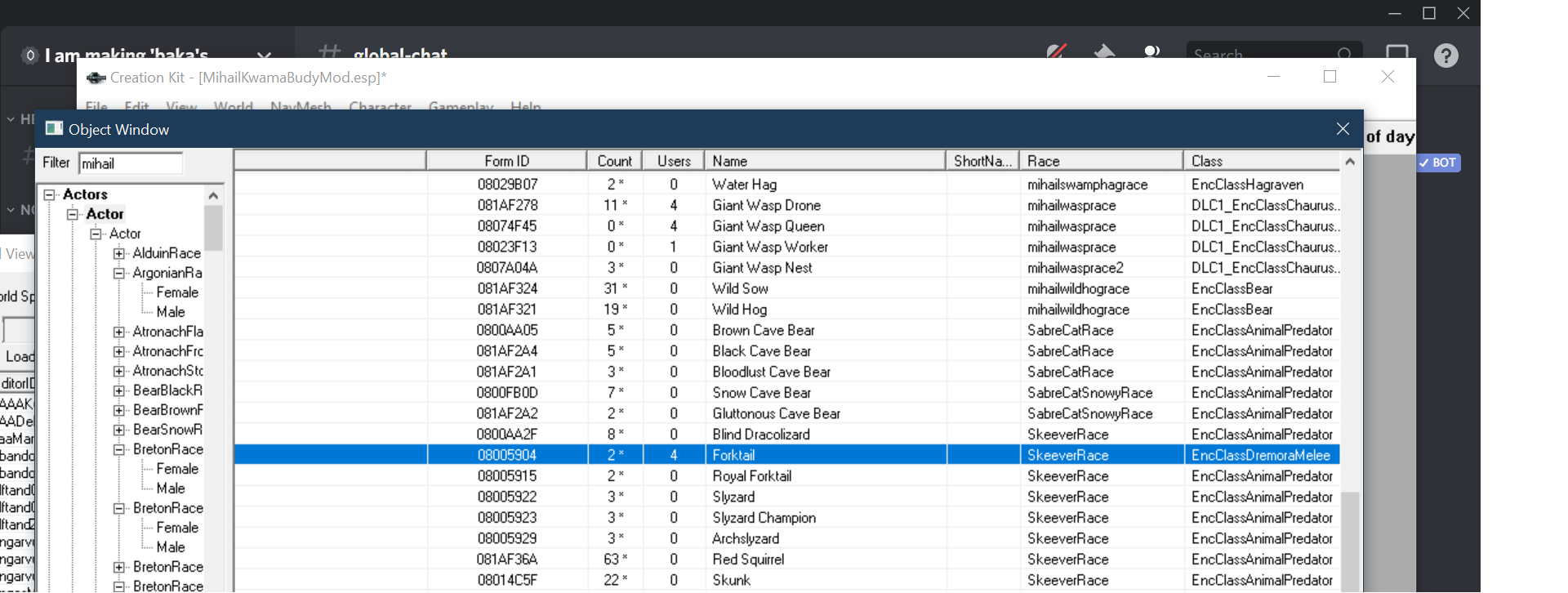Collapse the top-level Actors tree node

tap(49, 194)
